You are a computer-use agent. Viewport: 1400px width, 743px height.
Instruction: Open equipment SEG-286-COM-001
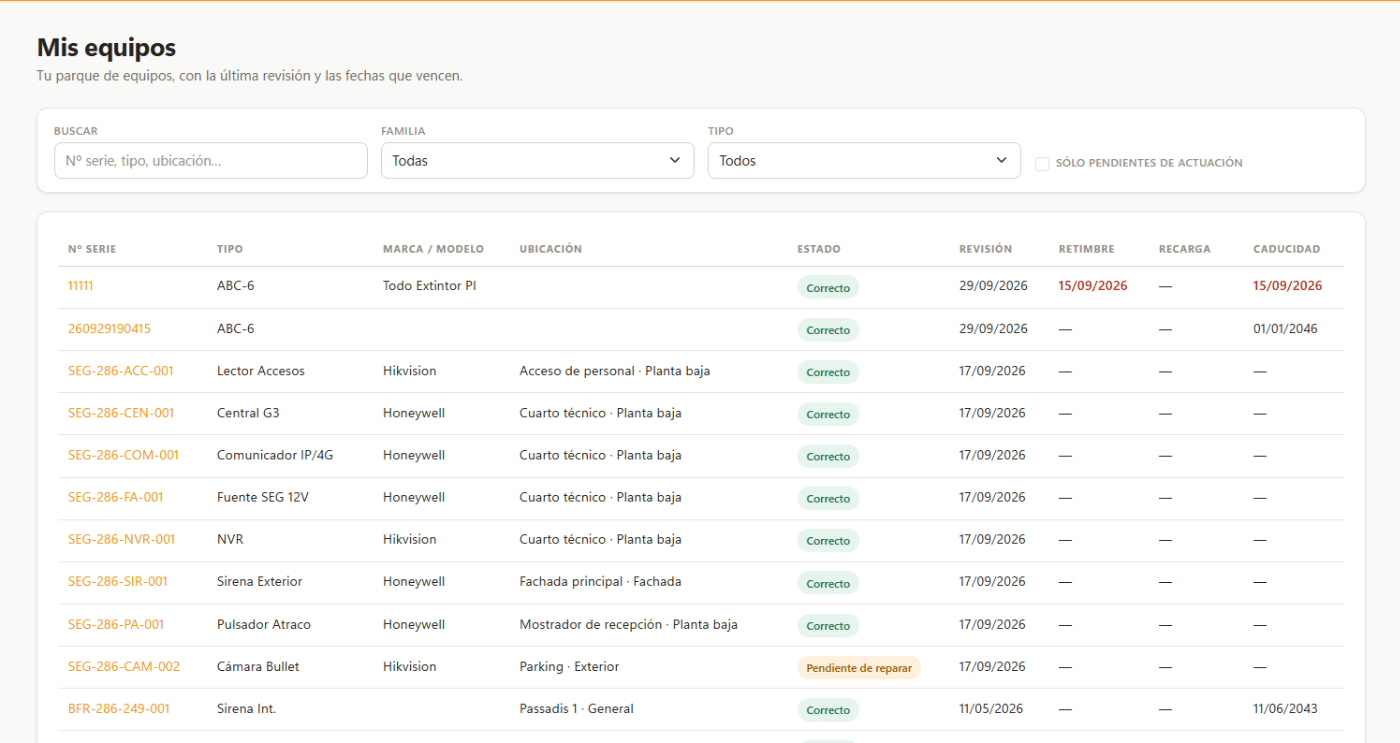[x=124, y=455]
